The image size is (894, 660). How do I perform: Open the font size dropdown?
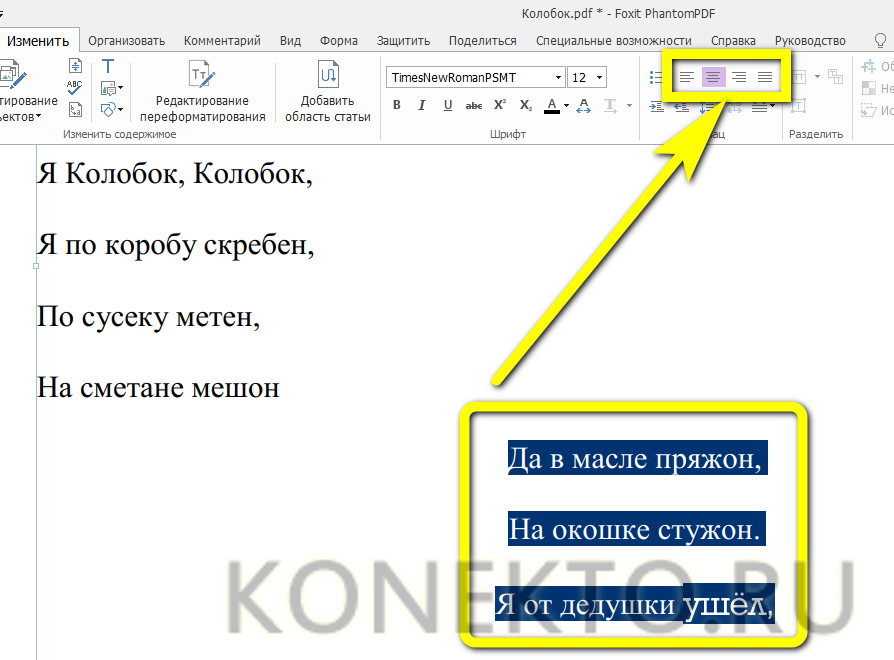tap(599, 77)
